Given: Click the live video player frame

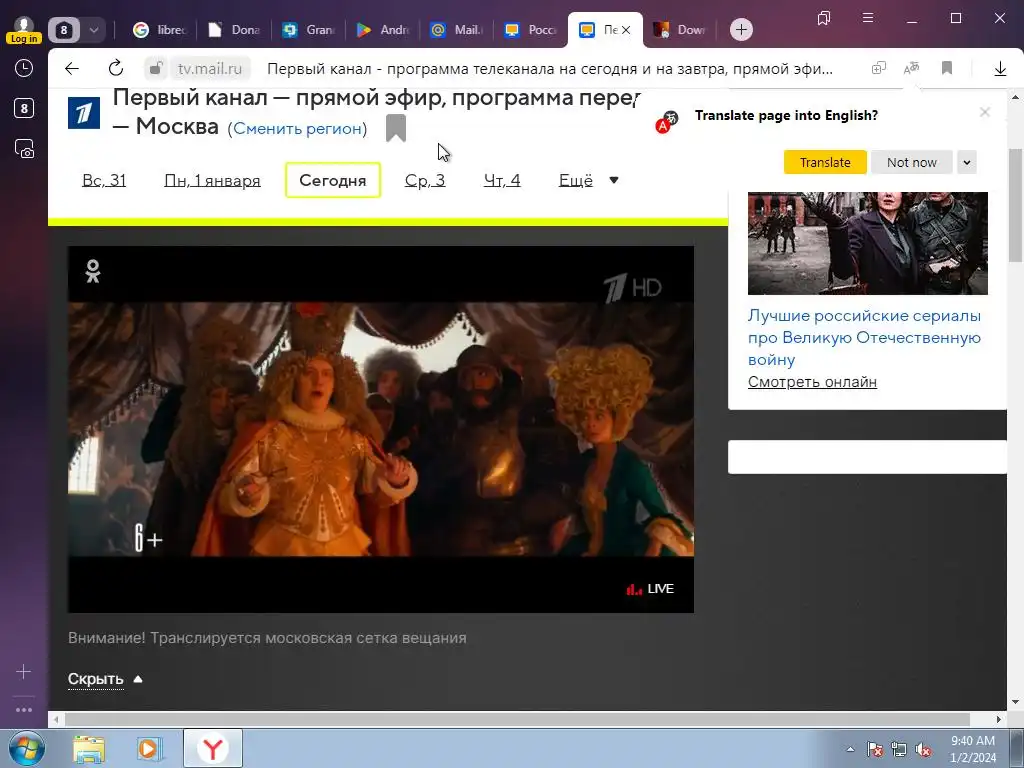Looking at the screenshot, I should point(381,429).
